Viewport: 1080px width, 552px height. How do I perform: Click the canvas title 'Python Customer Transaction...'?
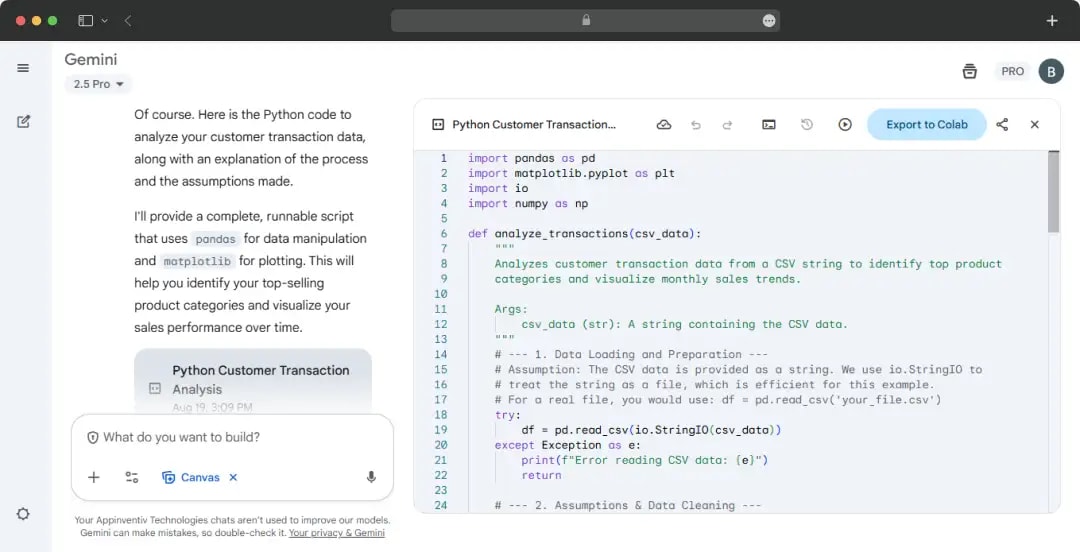tap(534, 125)
